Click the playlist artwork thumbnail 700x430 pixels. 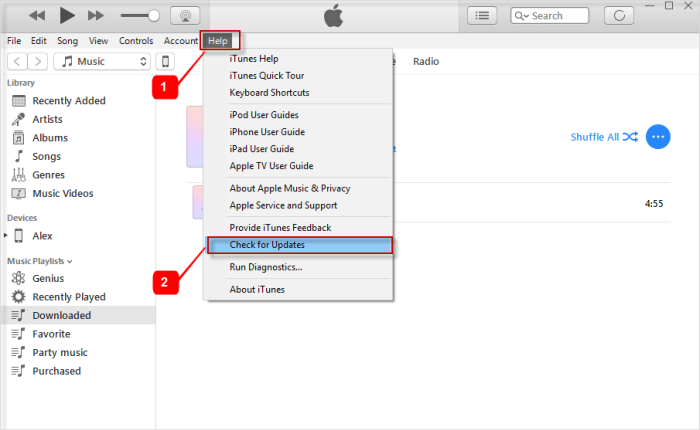(195, 137)
